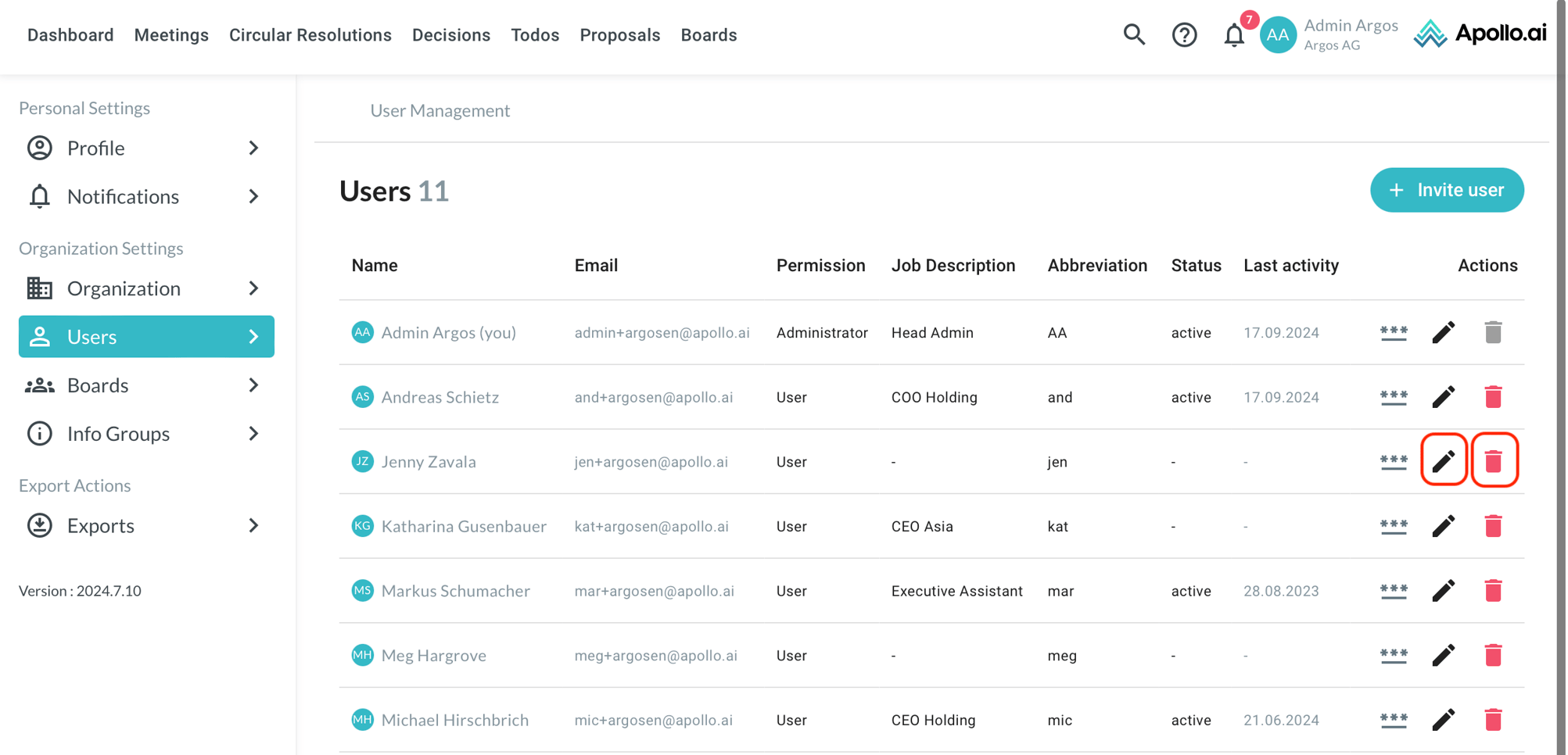Delete Andreas Schietz with trash icon

[x=1493, y=397]
